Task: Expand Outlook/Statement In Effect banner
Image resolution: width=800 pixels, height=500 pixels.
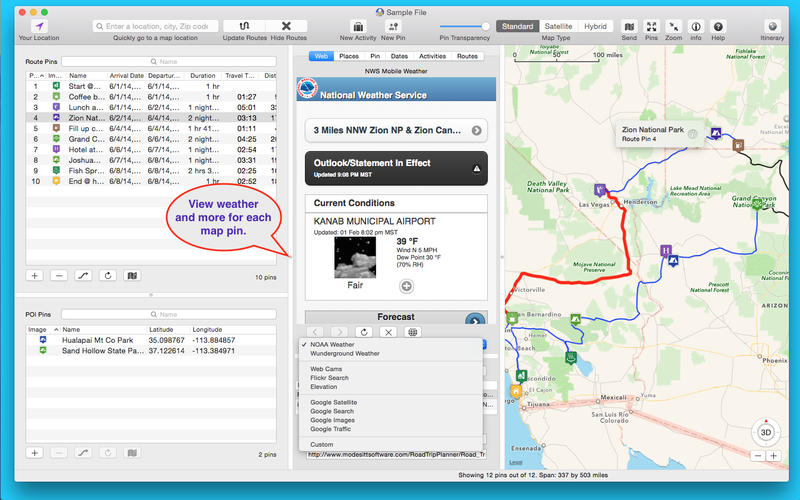Action: pyautogui.click(x=396, y=168)
